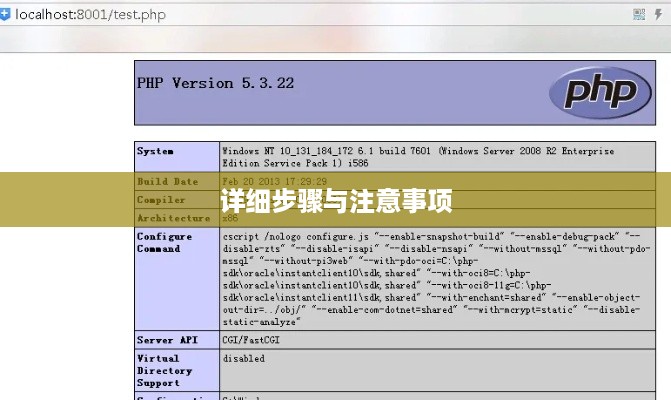Click the localhost:8001/test.php address field
Viewport: 671px width, 400px height.
[91, 15]
